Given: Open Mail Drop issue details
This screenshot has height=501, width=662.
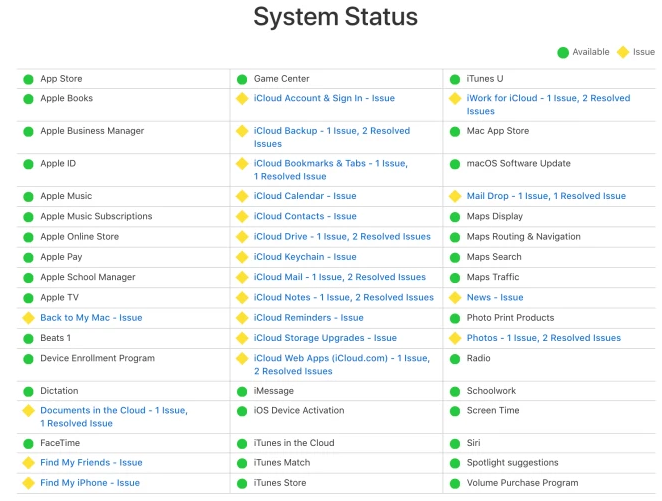Looking at the screenshot, I should click(x=546, y=196).
